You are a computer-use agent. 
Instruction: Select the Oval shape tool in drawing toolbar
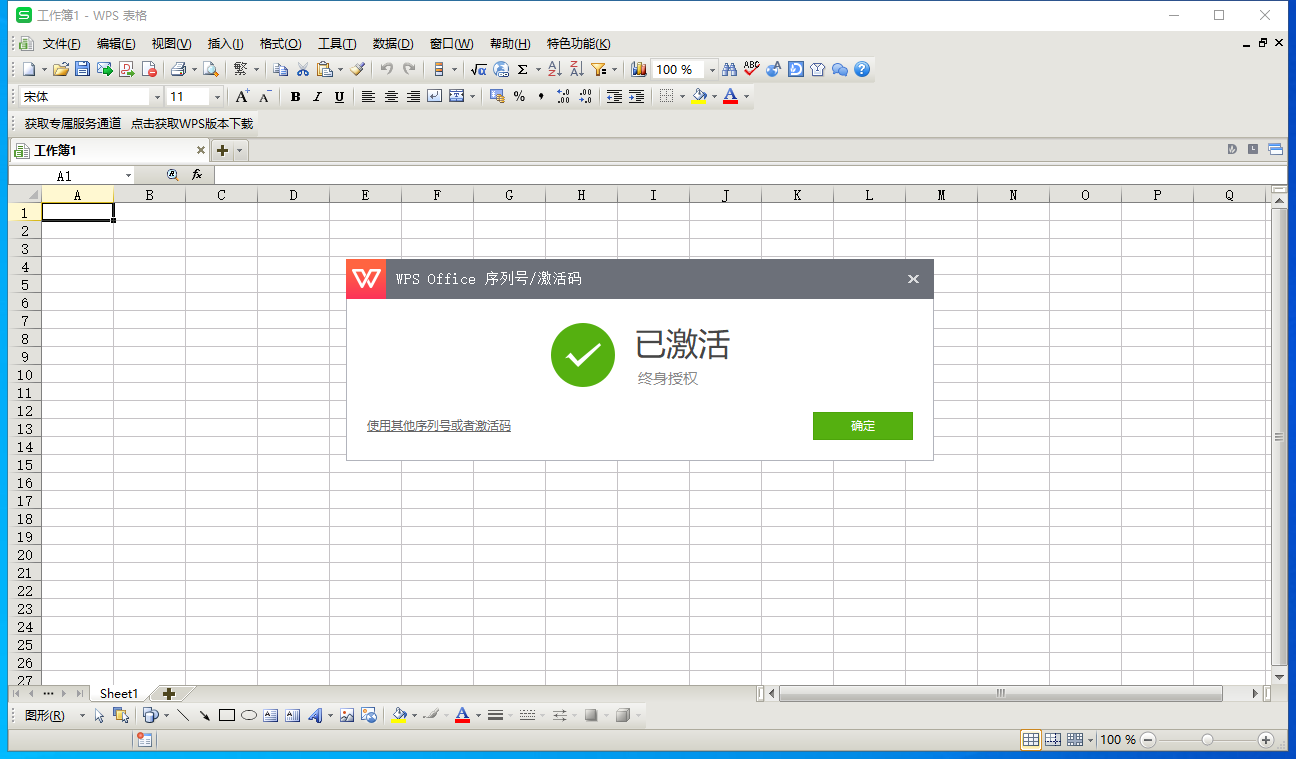click(x=249, y=715)
